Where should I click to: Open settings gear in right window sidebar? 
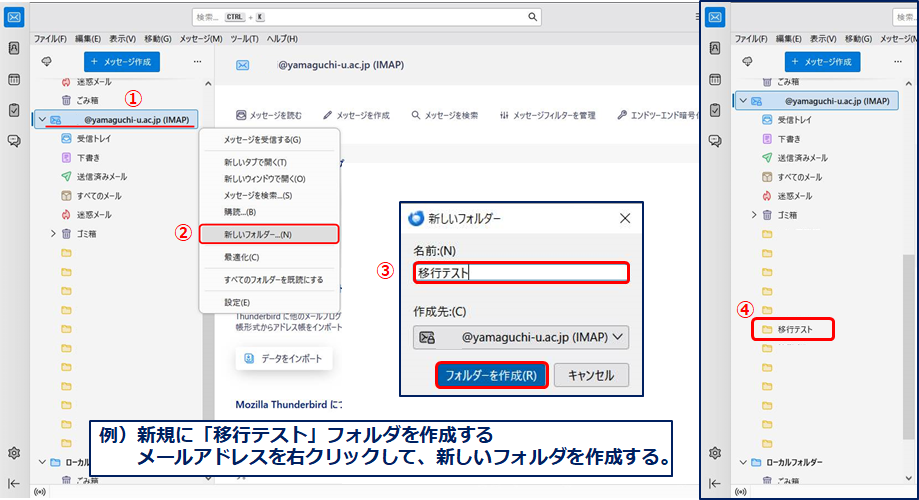click(x=715, y=453)
